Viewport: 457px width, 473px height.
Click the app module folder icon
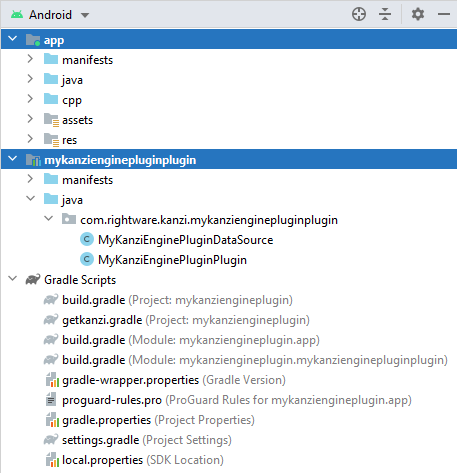[33, 40]
